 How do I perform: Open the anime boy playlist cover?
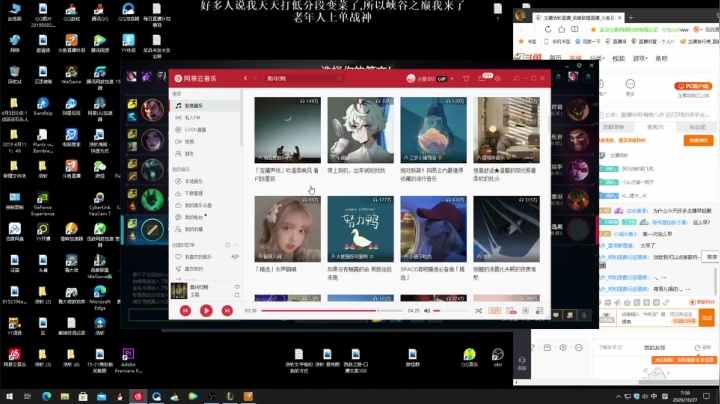click(360, 130)
